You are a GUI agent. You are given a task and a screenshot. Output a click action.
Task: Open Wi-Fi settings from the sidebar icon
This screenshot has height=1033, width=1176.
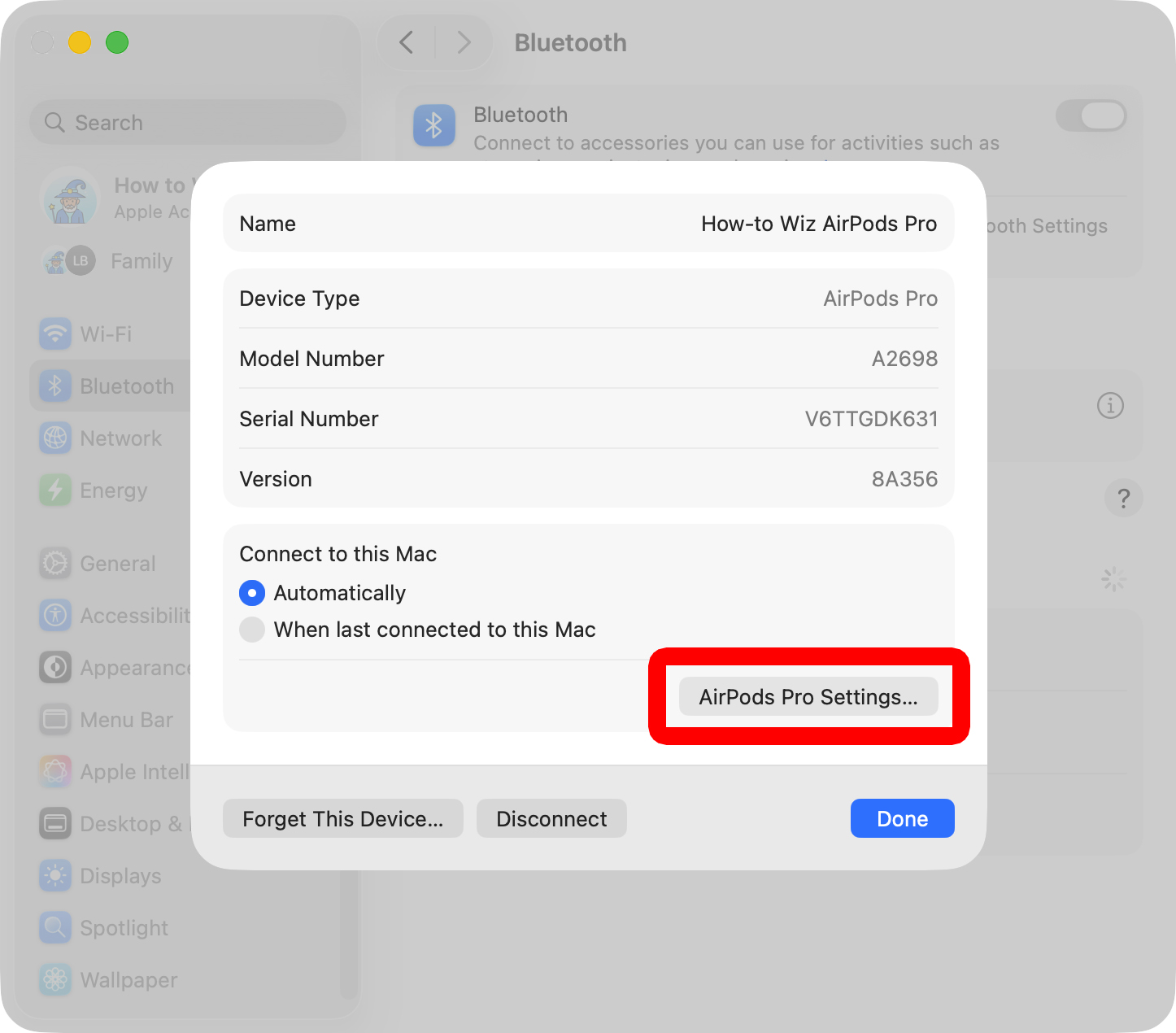coord(55,333)
